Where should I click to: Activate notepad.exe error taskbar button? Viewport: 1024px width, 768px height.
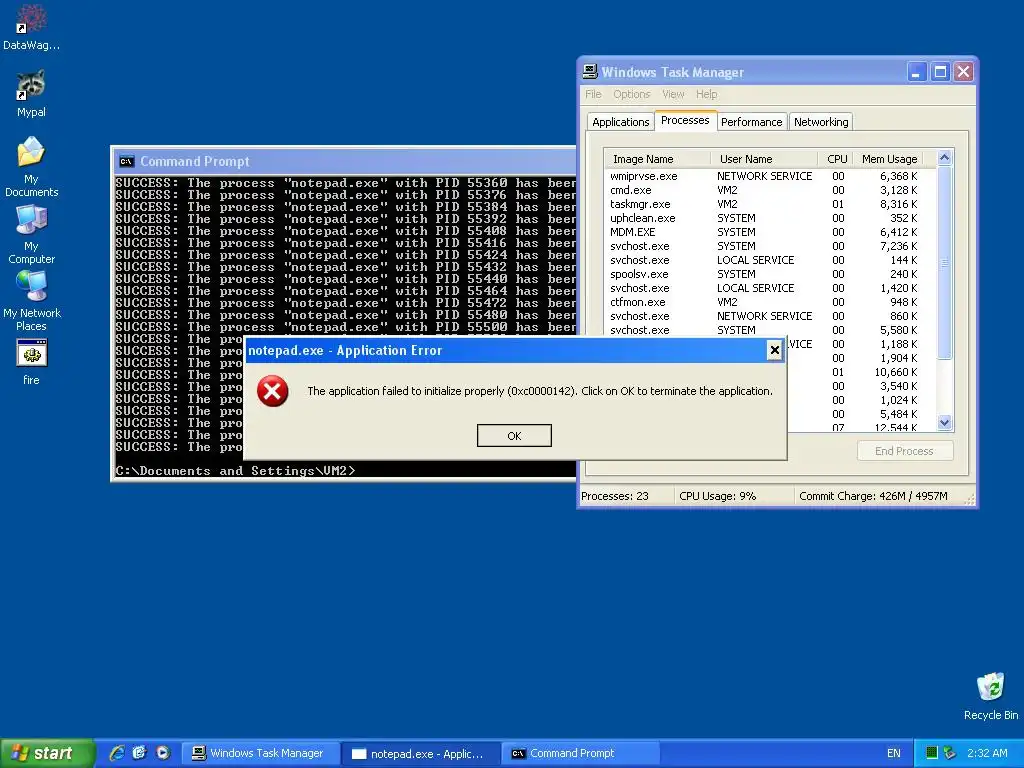pos(420,753)
